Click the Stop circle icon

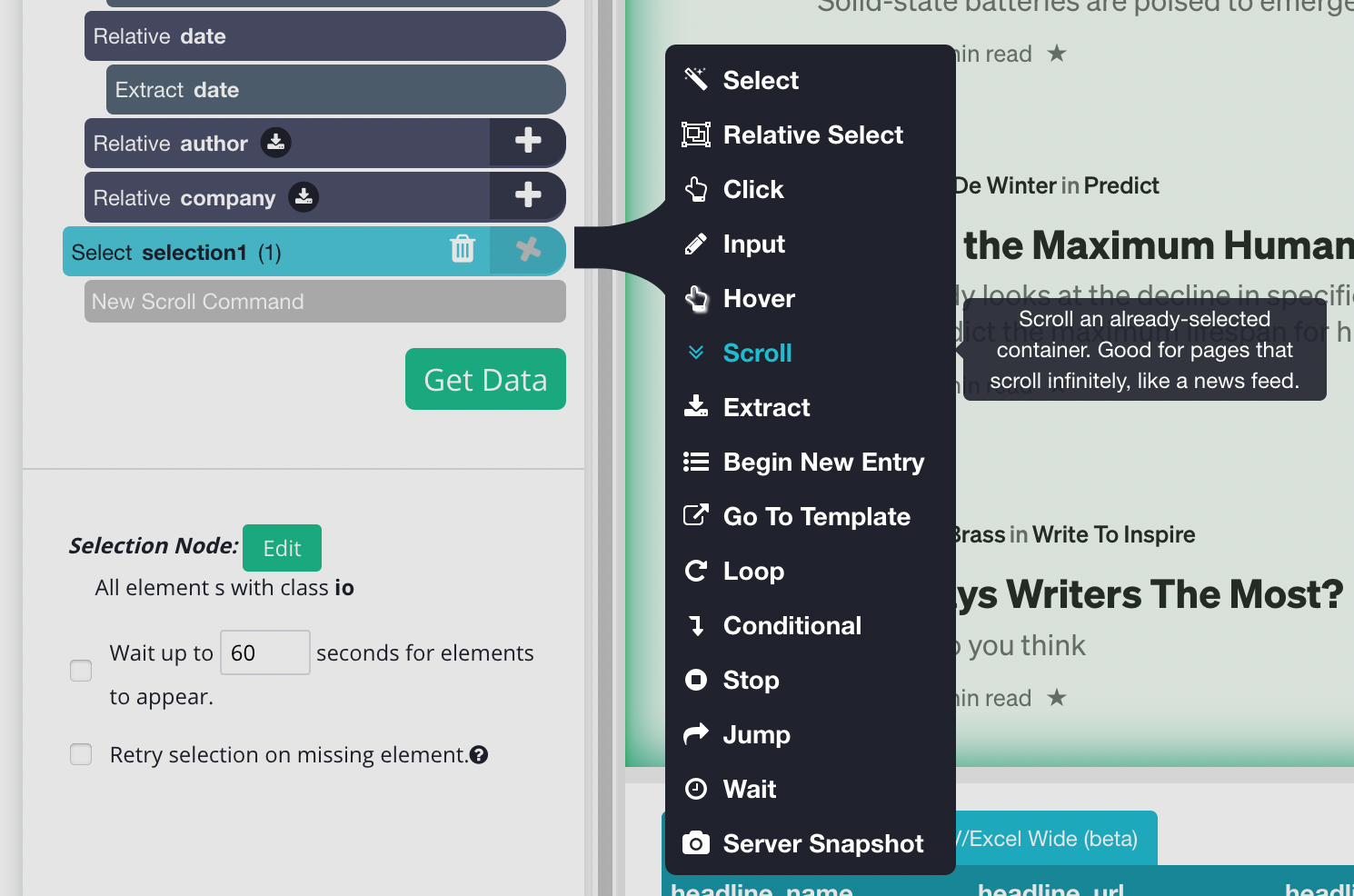pos(696,680)
